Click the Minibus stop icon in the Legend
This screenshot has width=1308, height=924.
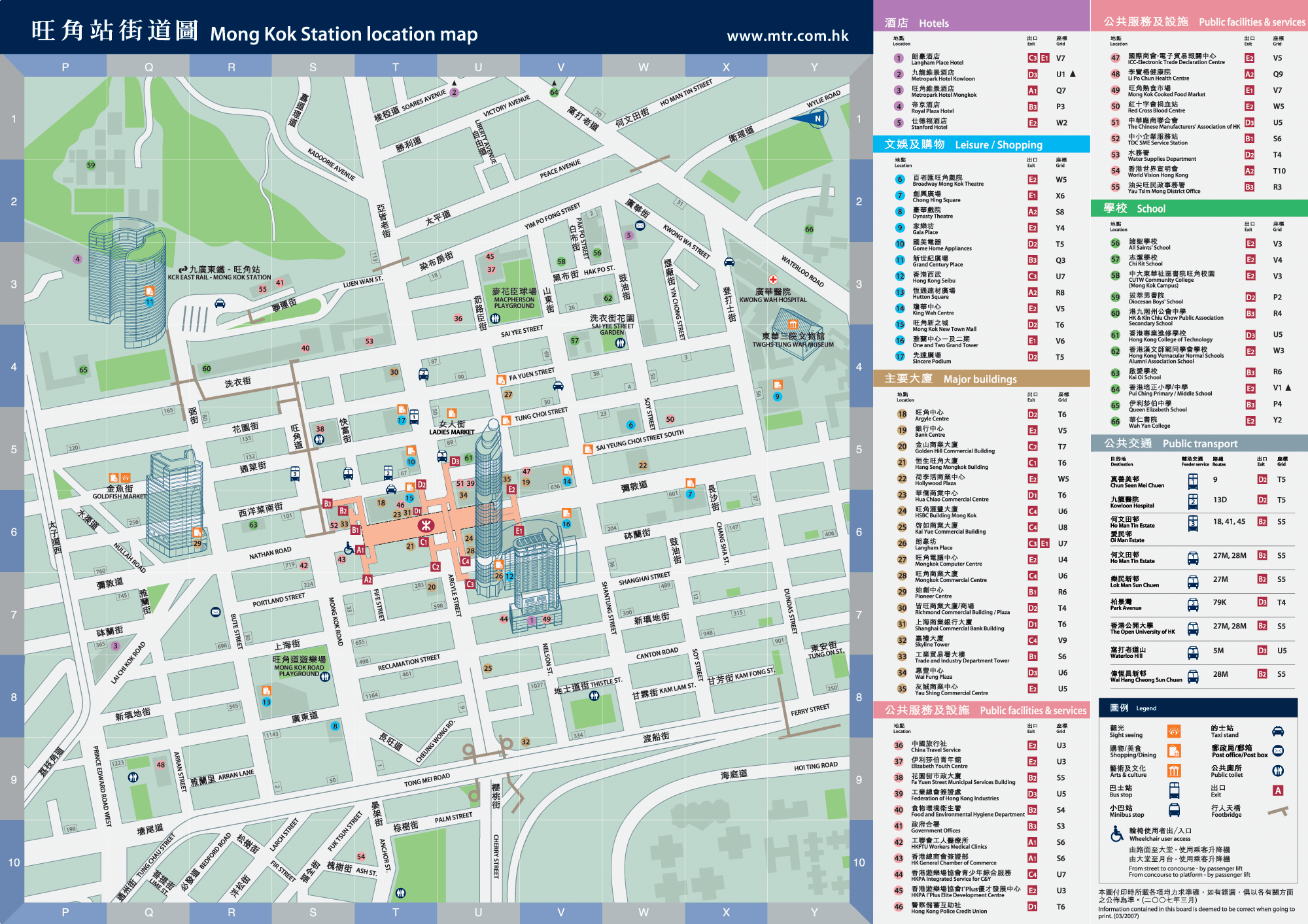point(1174,810)
